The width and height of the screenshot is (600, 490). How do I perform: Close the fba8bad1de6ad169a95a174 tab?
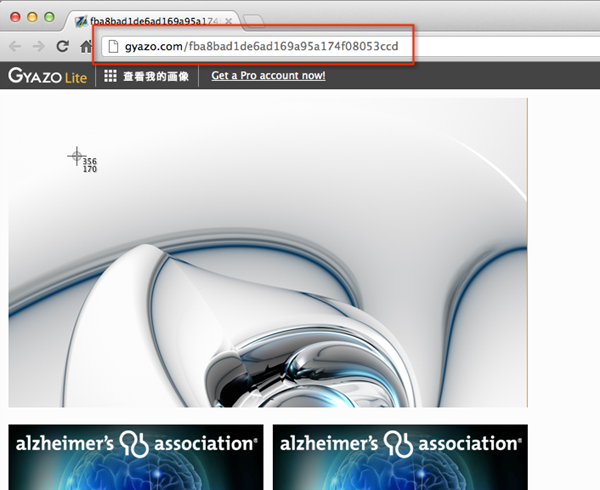pos(228,21)
